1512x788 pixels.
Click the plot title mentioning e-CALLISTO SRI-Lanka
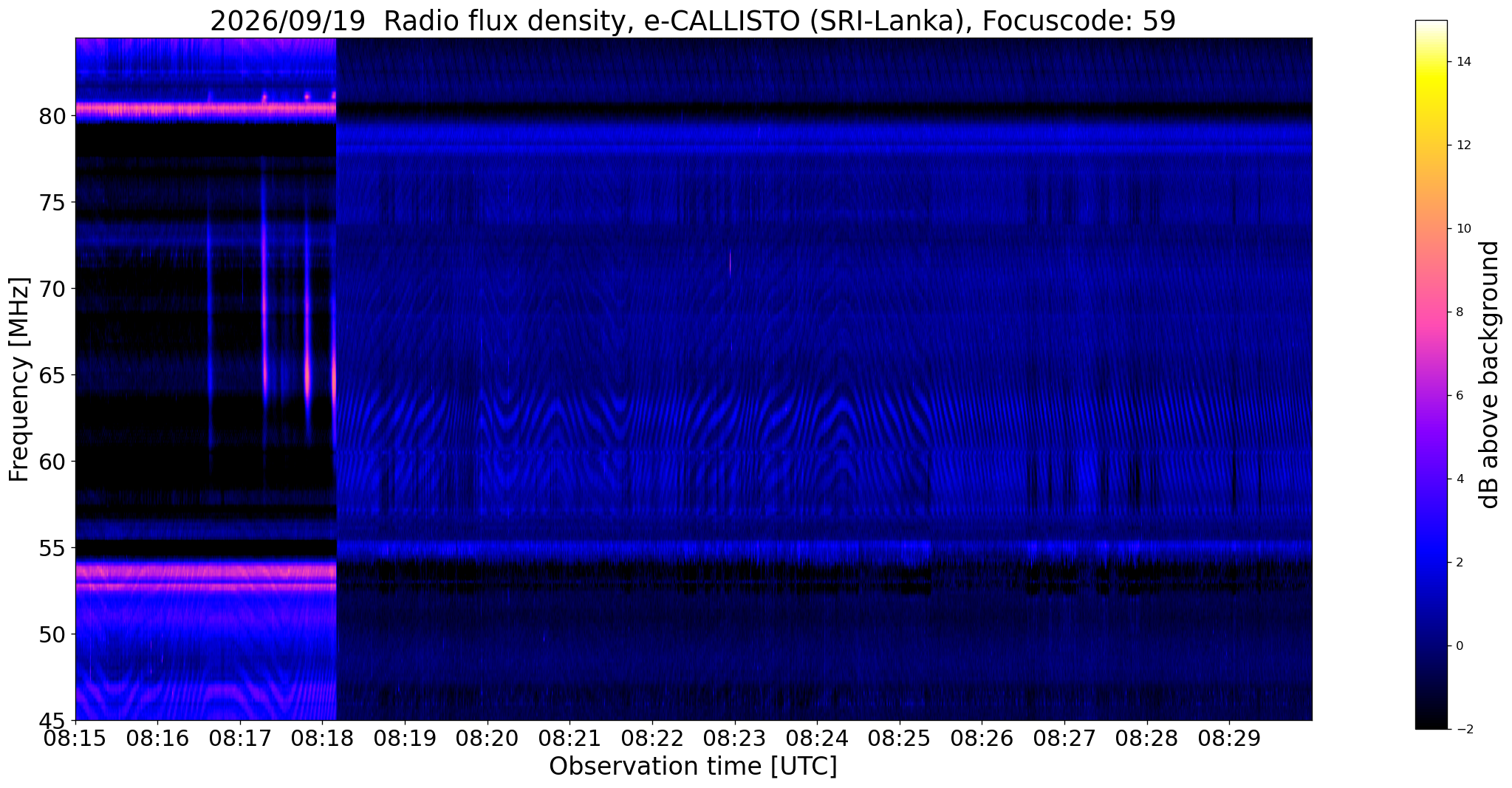click(693, 21)
